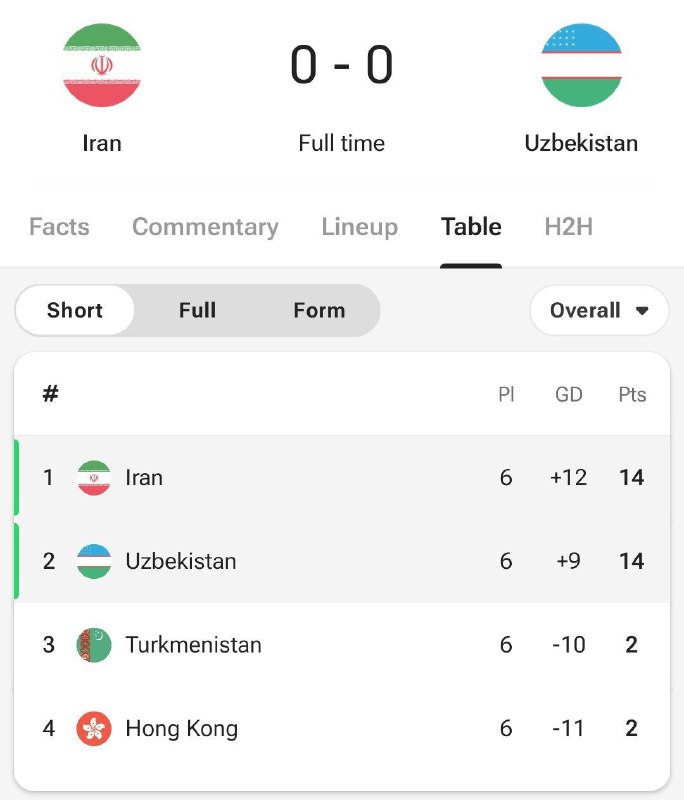This screenshot has width=684, height=800.
Task: Switch to the Lineup tab
Action: pyautogui.click(x=360, y=227)
